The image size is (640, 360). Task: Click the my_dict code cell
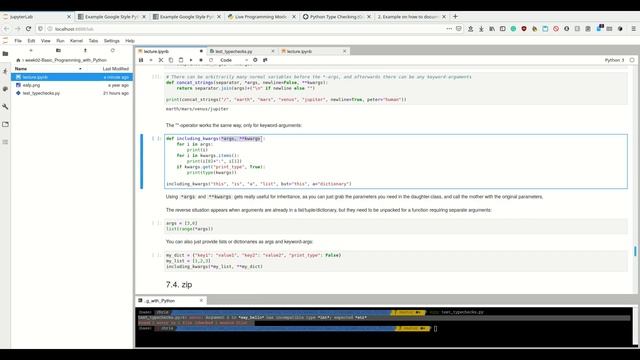click(396, 261)
